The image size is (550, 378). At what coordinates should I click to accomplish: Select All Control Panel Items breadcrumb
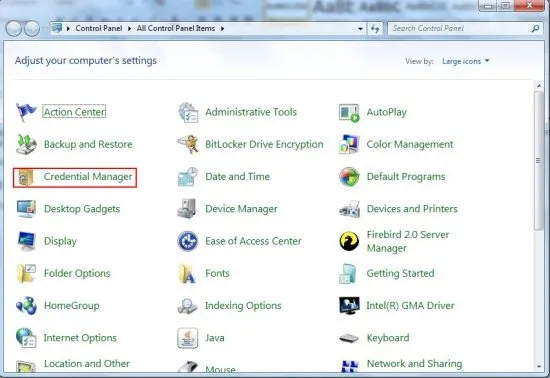[x=176, y=28]
